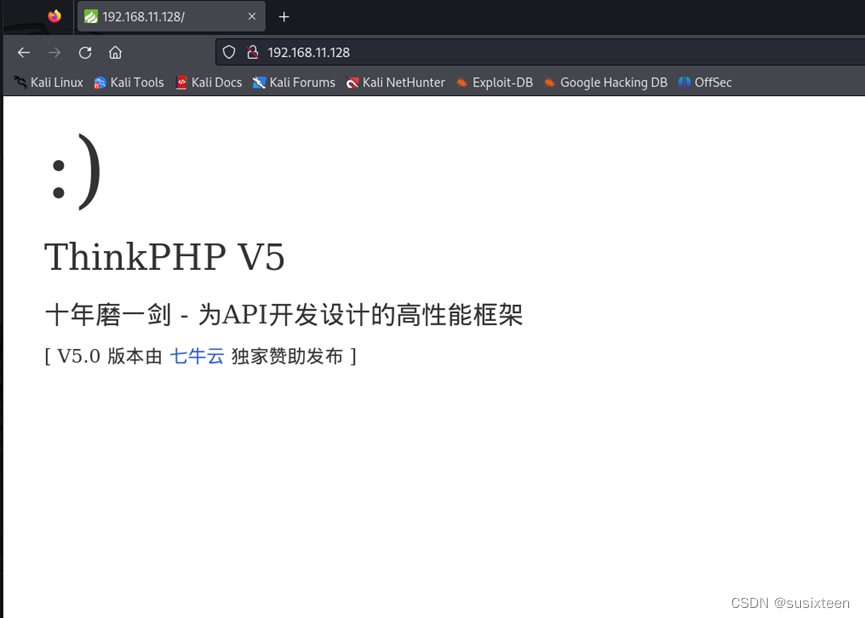Click the Kali NetHunter dragon icon
The image size is (865, 618).
click(351, 82)
